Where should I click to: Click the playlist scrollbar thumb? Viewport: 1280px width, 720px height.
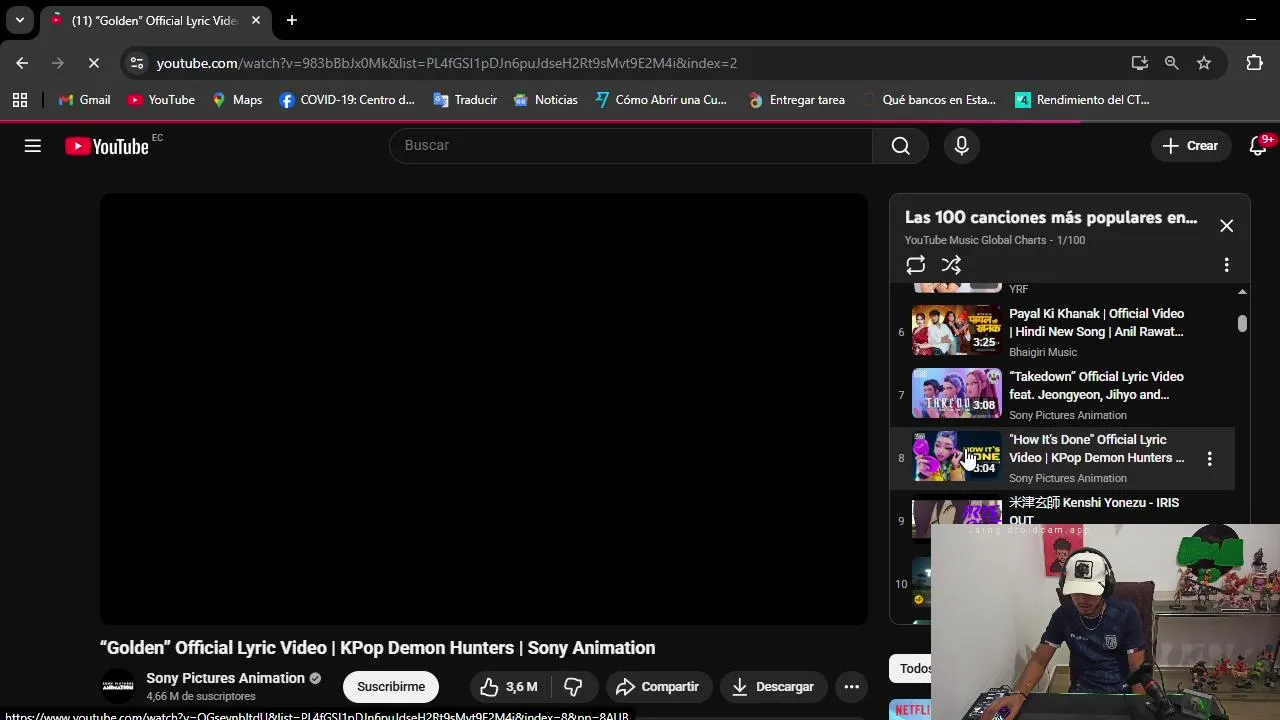coord(1242,323)
